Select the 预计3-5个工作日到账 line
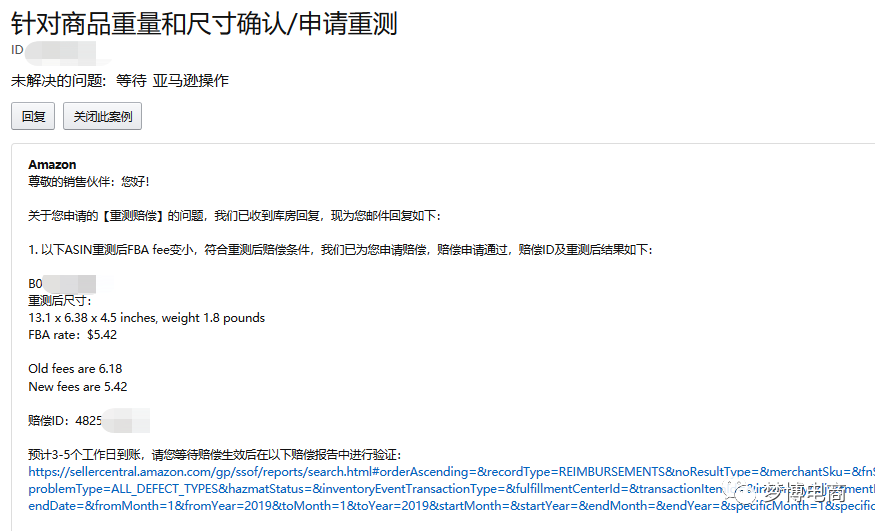 [x=215, y=455]
